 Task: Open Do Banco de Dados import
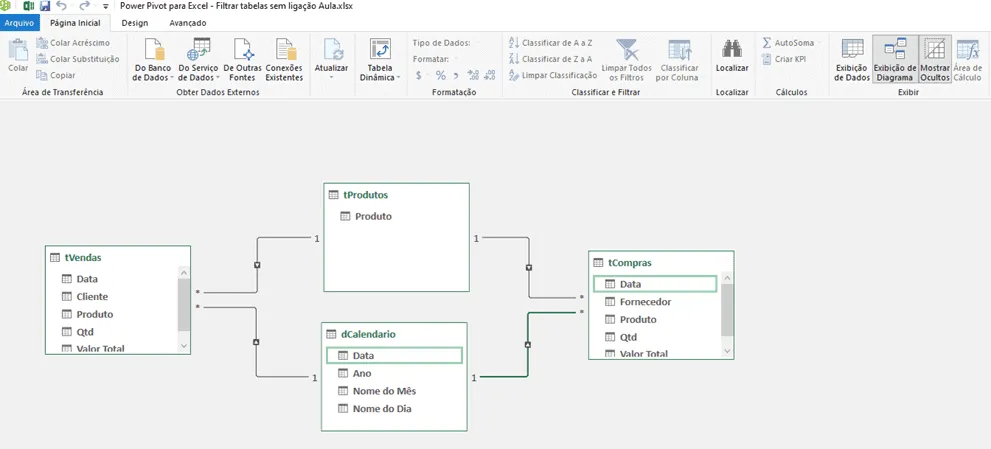(x=154, y=60)
